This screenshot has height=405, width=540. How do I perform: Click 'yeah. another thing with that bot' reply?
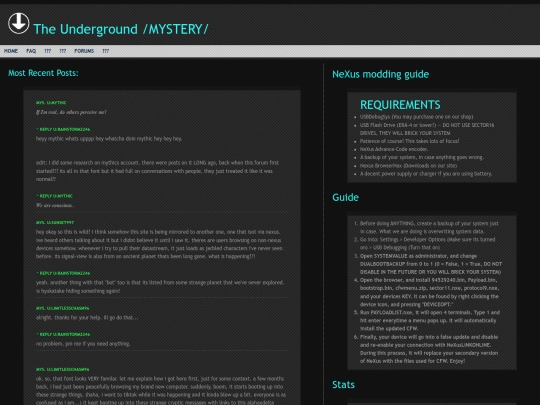pos(160,287)
